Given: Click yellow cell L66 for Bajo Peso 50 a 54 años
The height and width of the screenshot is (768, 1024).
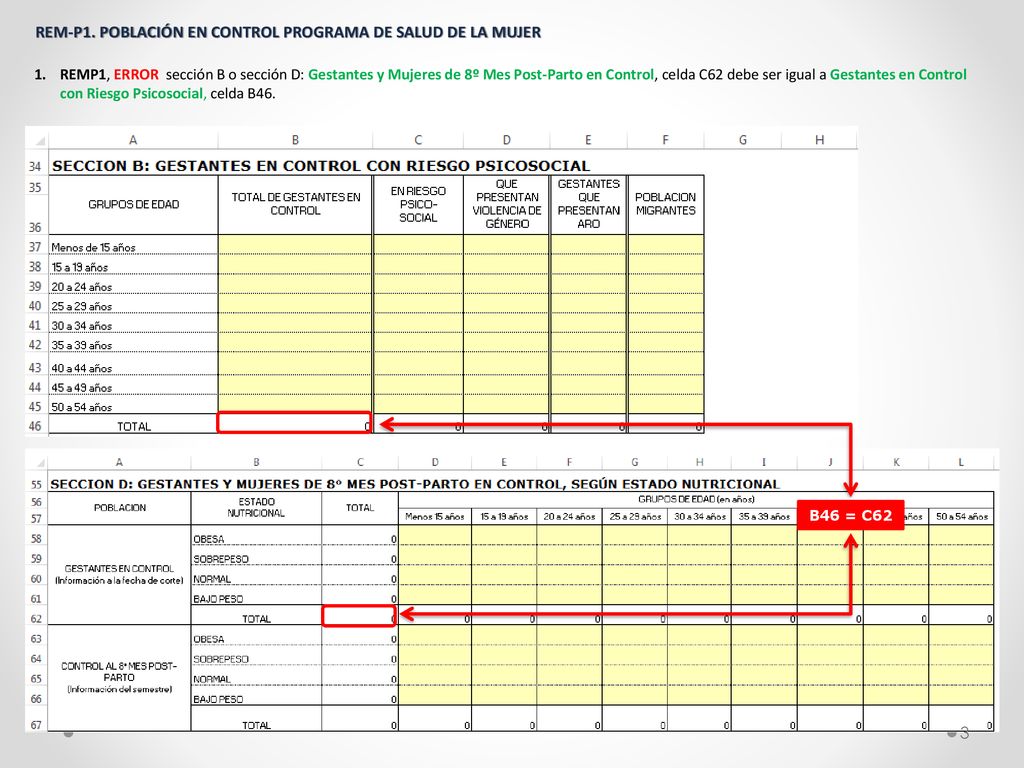Looking at the screenshot, I should (x=961, y=696).
